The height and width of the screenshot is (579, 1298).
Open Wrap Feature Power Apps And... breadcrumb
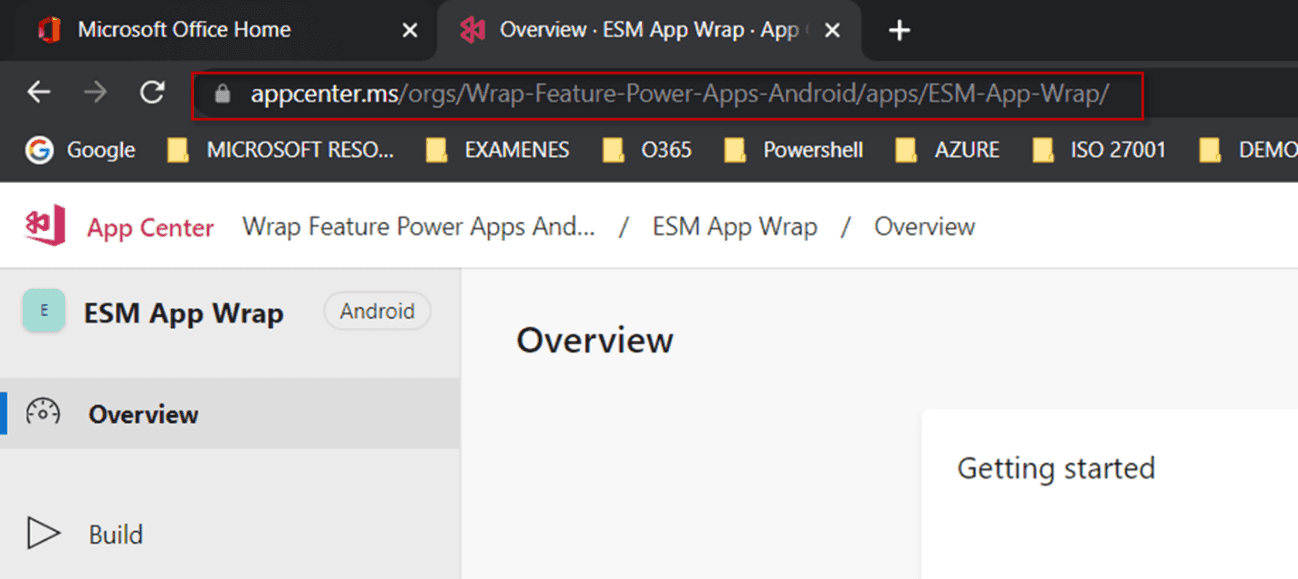point(419,227)
